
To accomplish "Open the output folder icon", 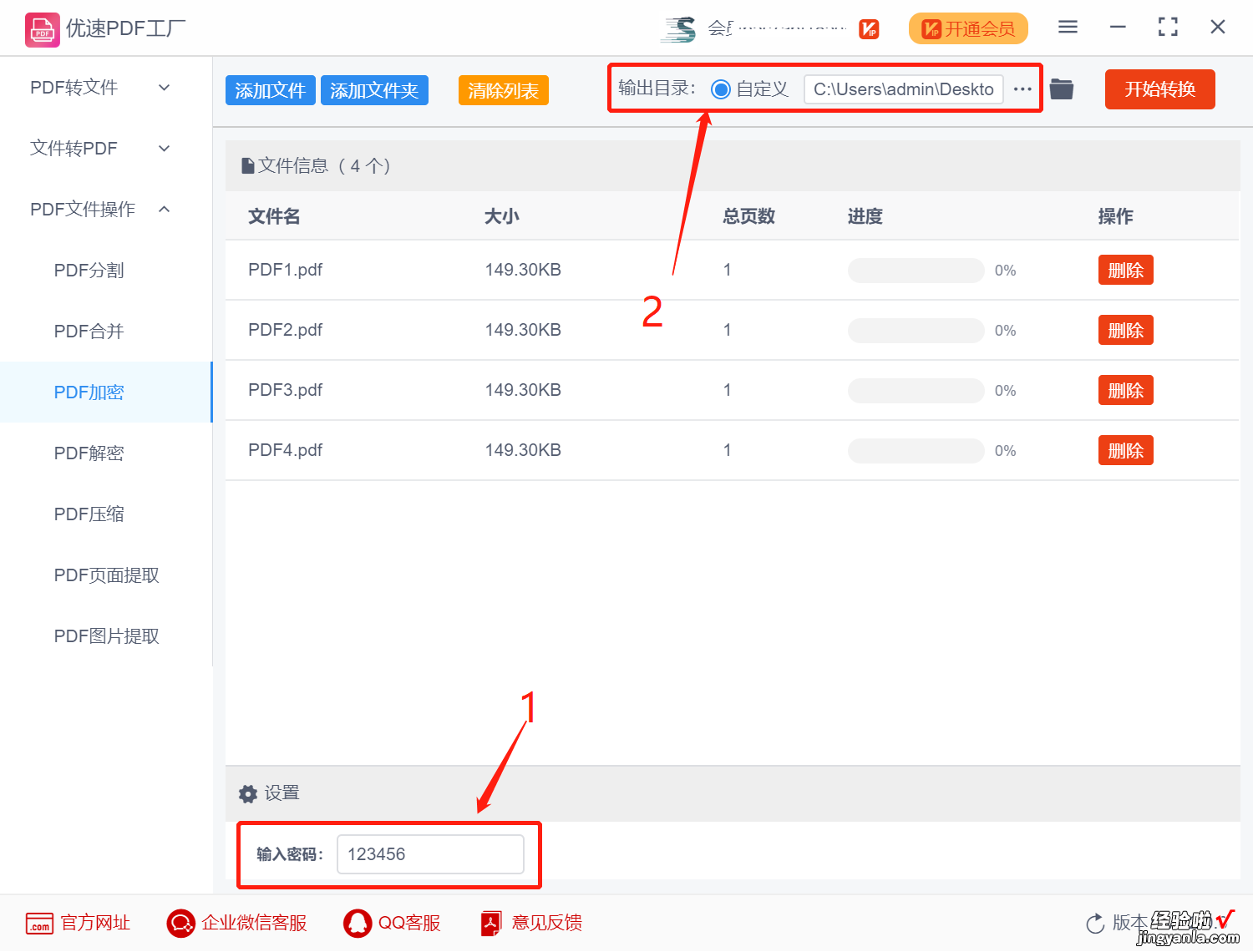I will coord(1062,89).
